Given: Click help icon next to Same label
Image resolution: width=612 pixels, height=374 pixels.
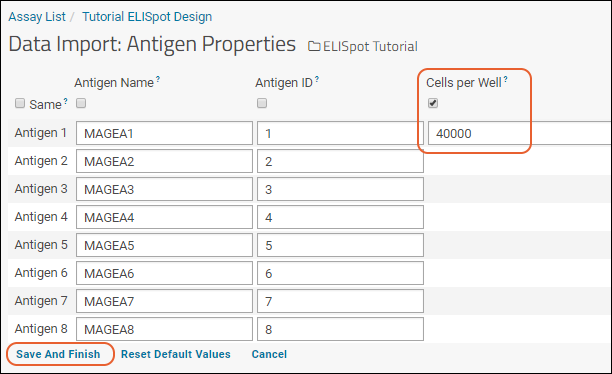Looking at the screenshot, I should pyautogui.click(x=66, y=101).
